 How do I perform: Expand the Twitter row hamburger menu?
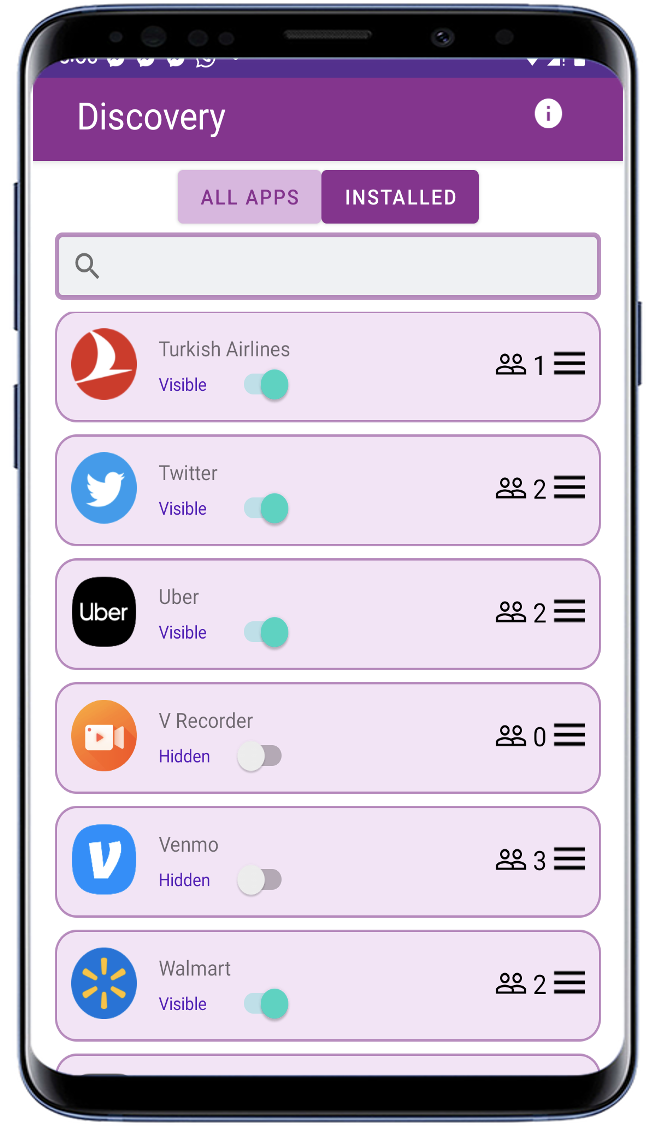click(569, 487)
